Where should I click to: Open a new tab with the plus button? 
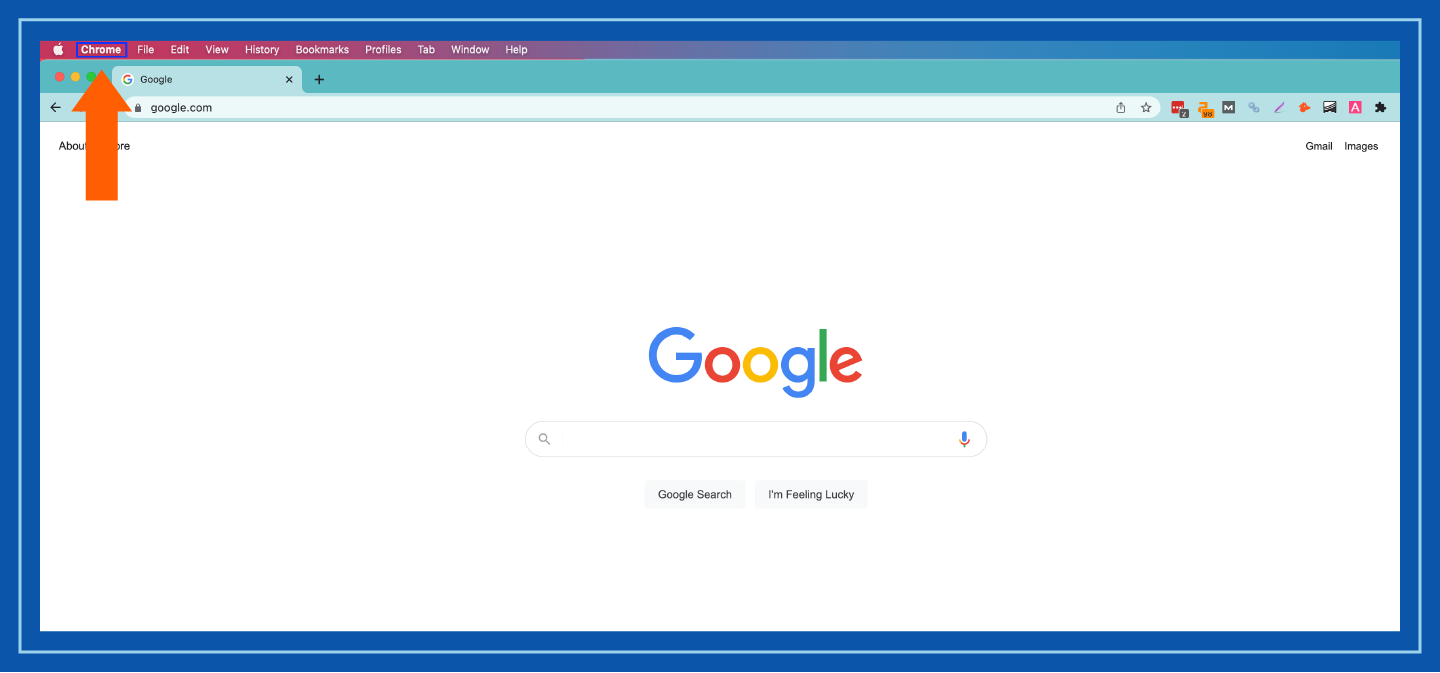tap(319, 79)
